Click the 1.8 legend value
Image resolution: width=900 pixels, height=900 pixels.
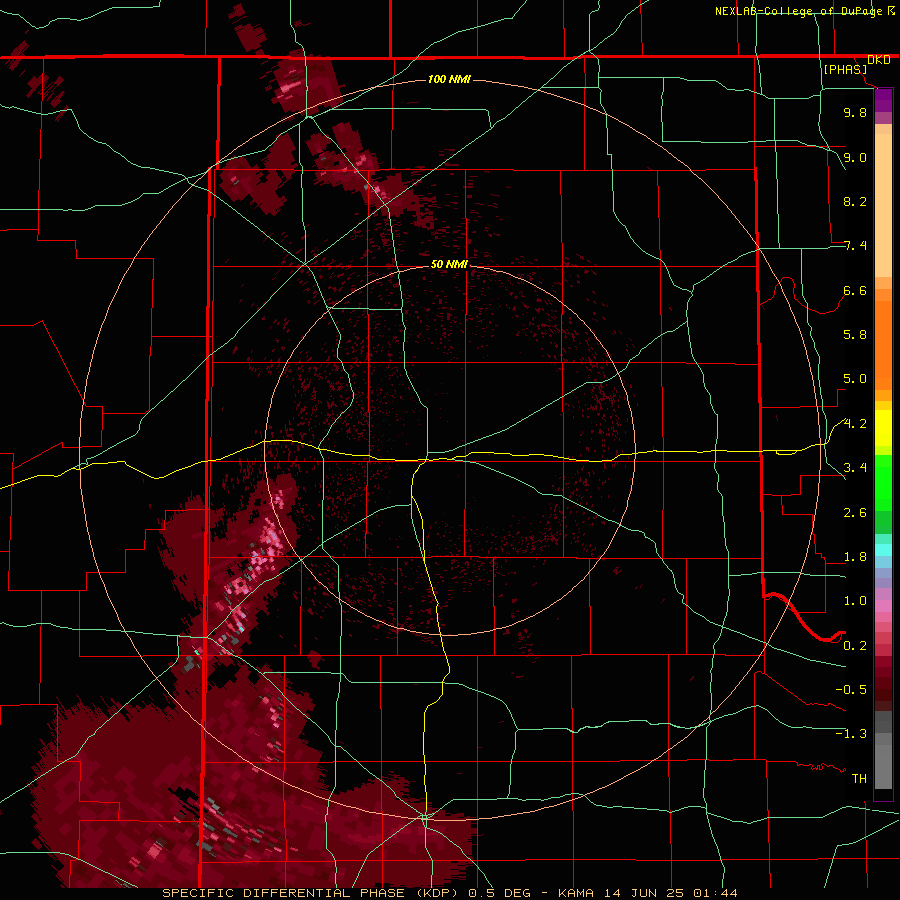855,557
